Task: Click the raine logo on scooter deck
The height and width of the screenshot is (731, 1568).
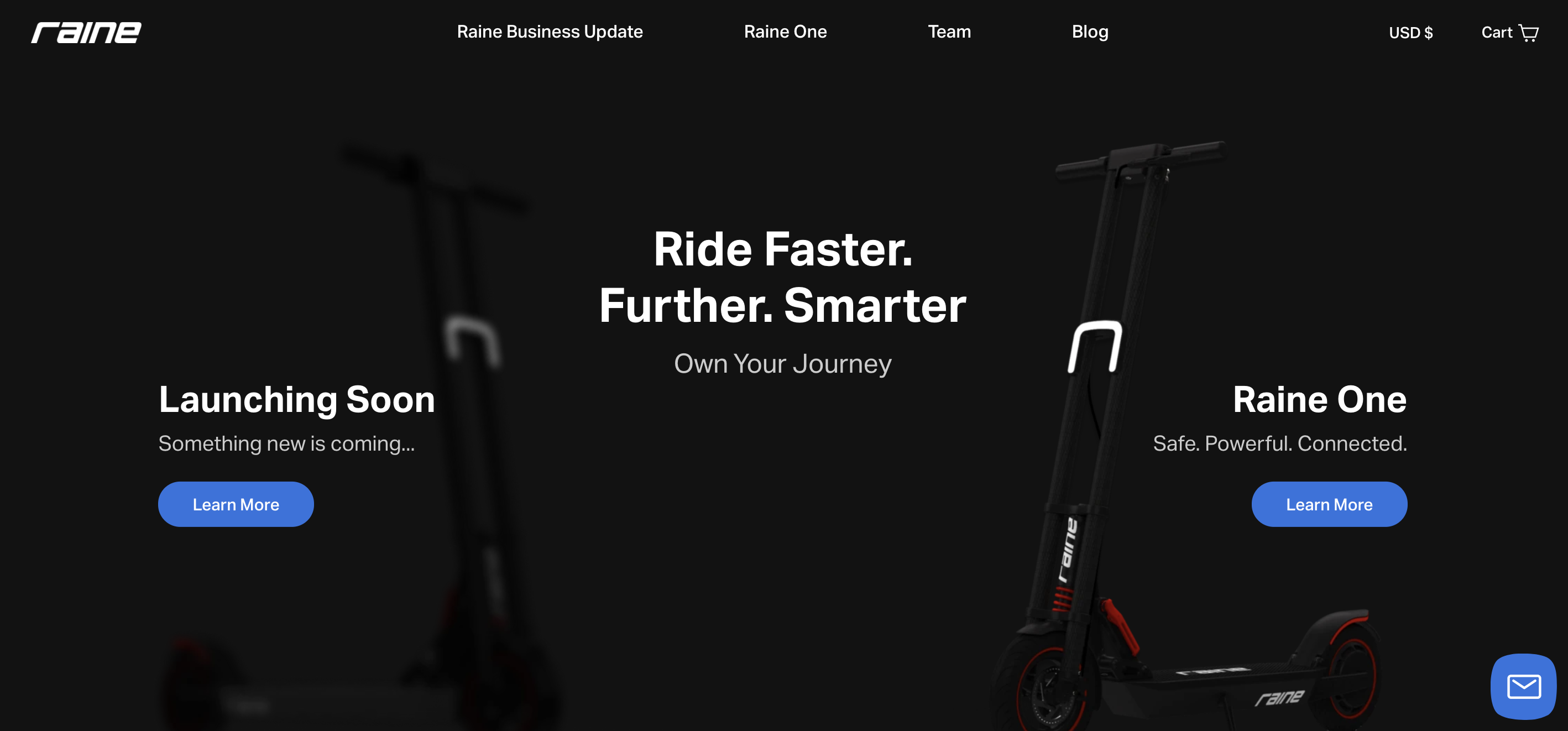Action: coord(1280,697)
